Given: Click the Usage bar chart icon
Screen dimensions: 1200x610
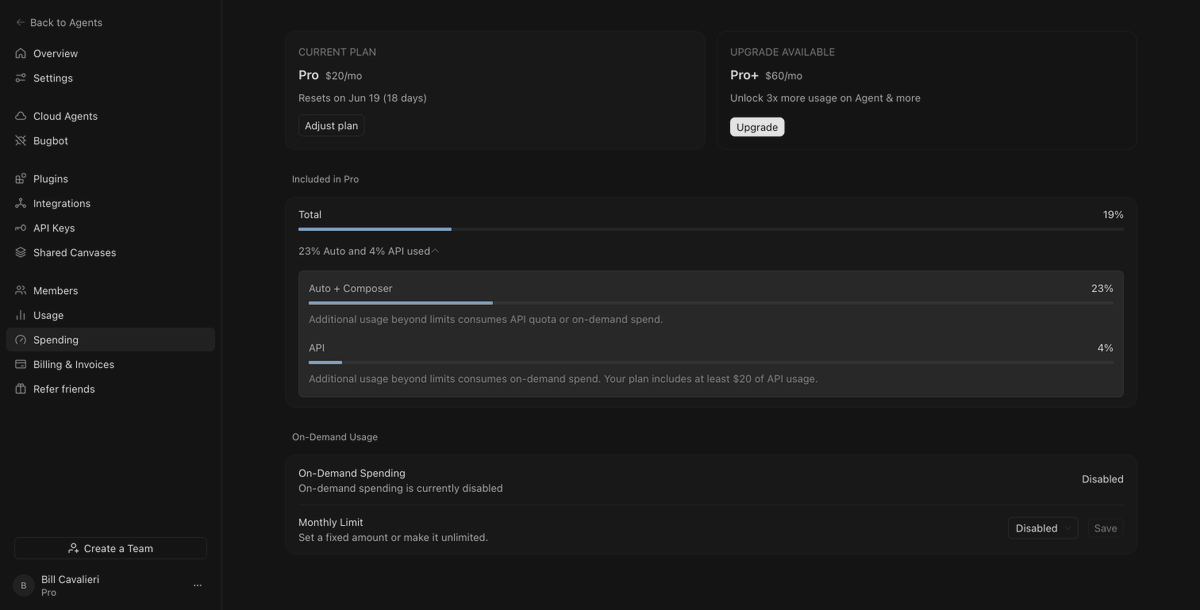Looking at the screenshot, I should (20, 315).
